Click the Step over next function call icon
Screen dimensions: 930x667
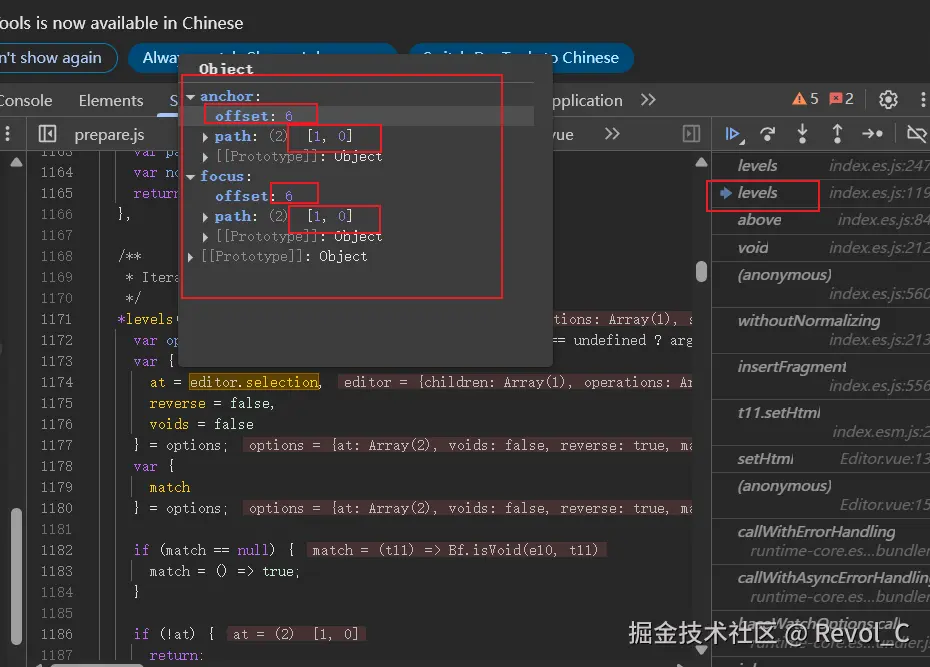pyautogui.click(x=768, y=135)
